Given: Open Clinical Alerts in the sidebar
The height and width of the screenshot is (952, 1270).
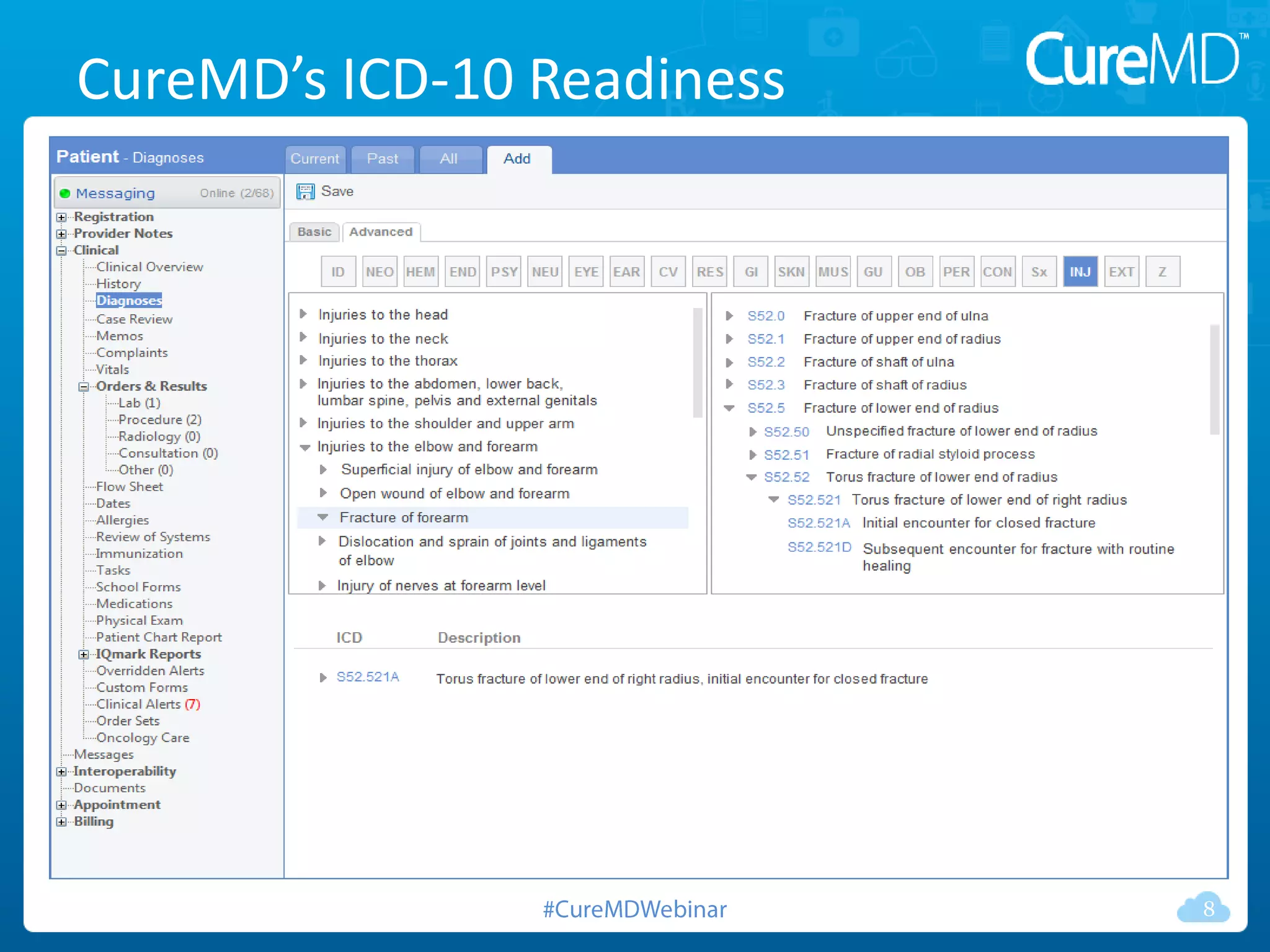Looking at the screenshot, I should coord(139,704).
